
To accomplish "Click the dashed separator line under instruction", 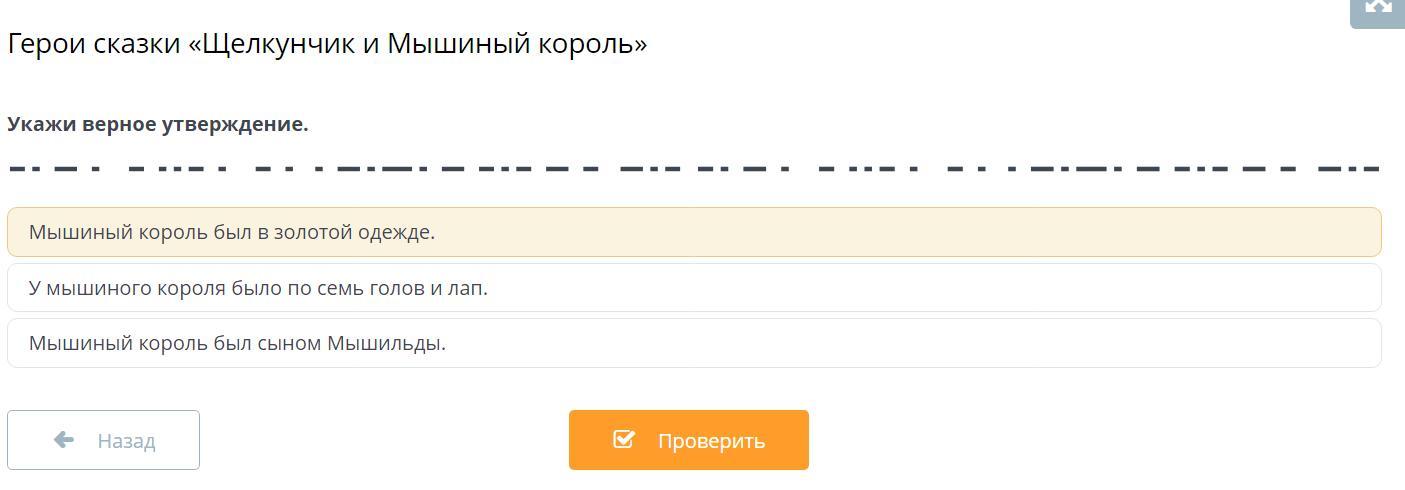I will [694, 168].
